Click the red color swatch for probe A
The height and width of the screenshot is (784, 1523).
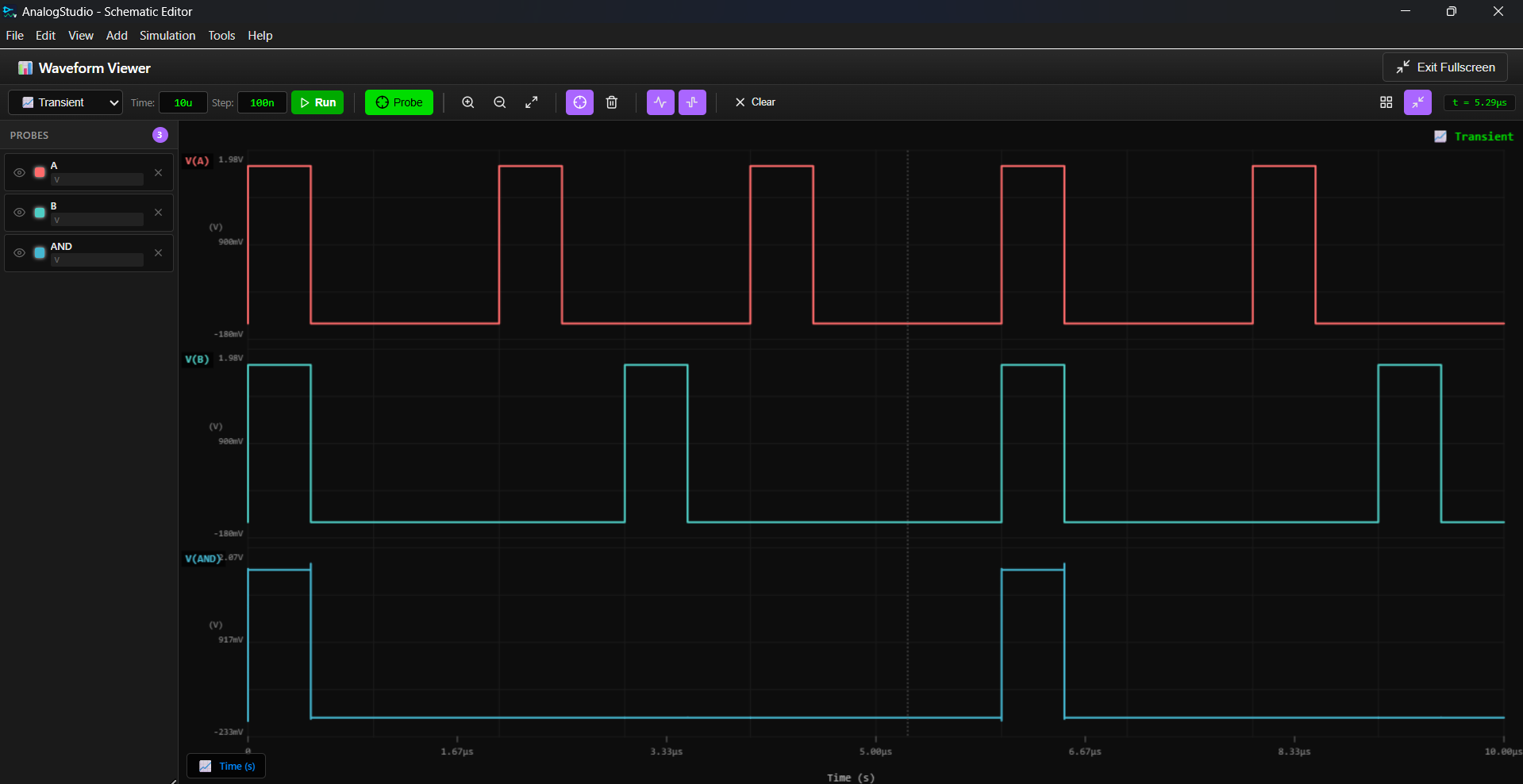pyautogui.click(x=38, y=172)
